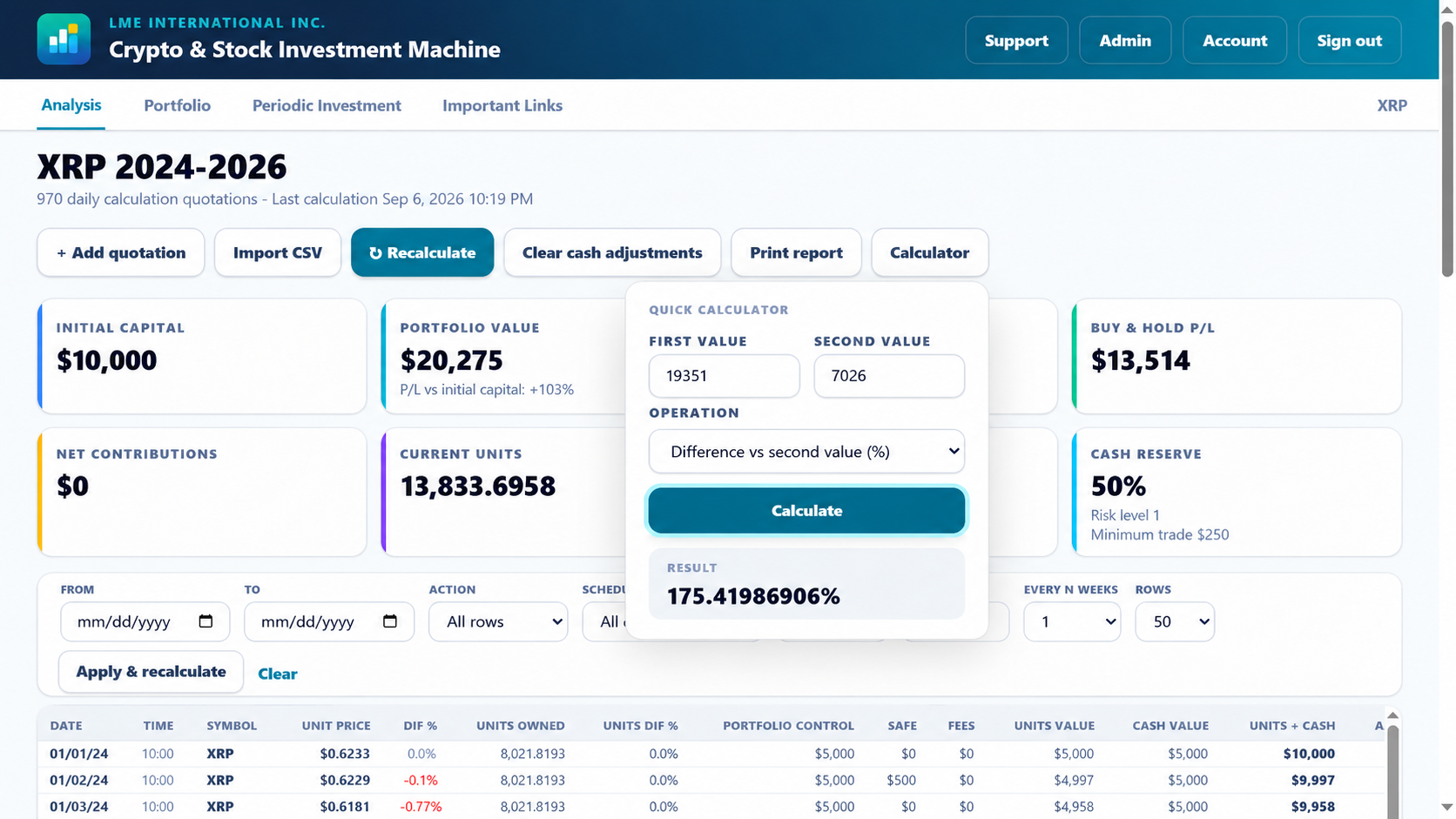Click the page scrollbar down arrow
This screenshot has width=1456, height=819.
pos(1447,808)
